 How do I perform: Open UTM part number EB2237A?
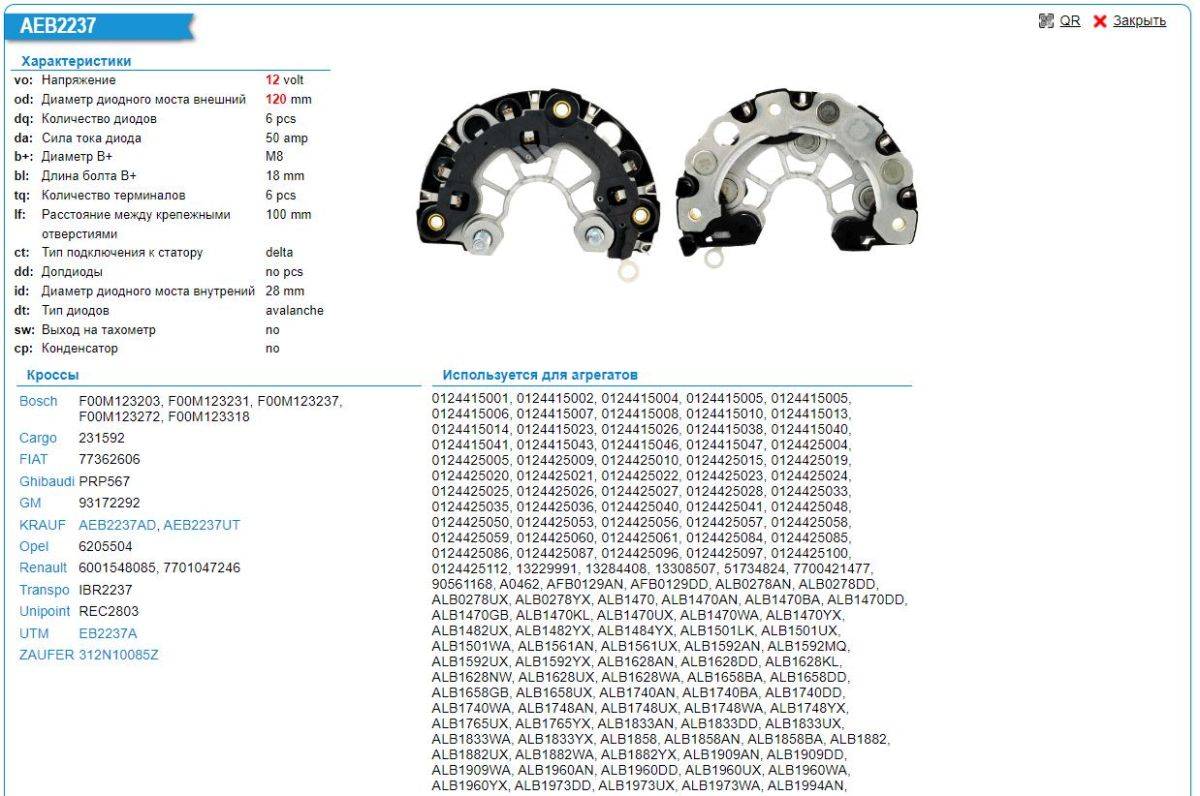pos(108,633)
